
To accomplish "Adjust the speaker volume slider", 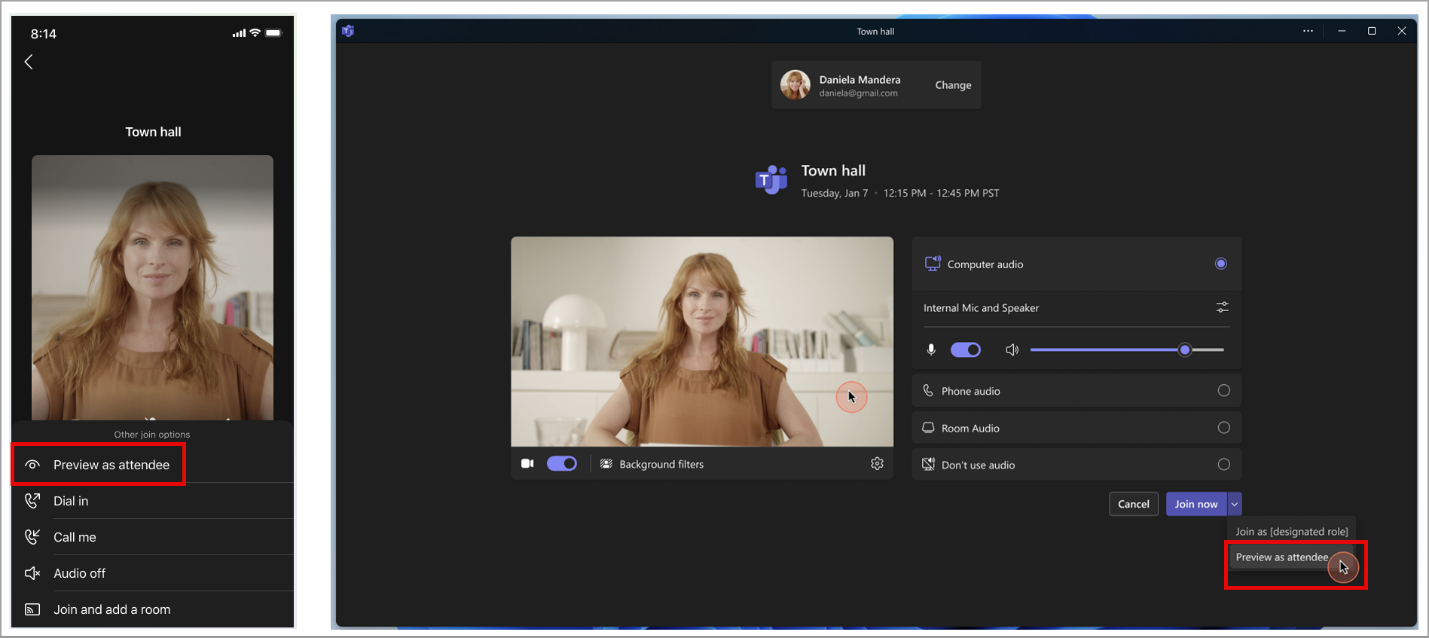I will coord(1127,350).
